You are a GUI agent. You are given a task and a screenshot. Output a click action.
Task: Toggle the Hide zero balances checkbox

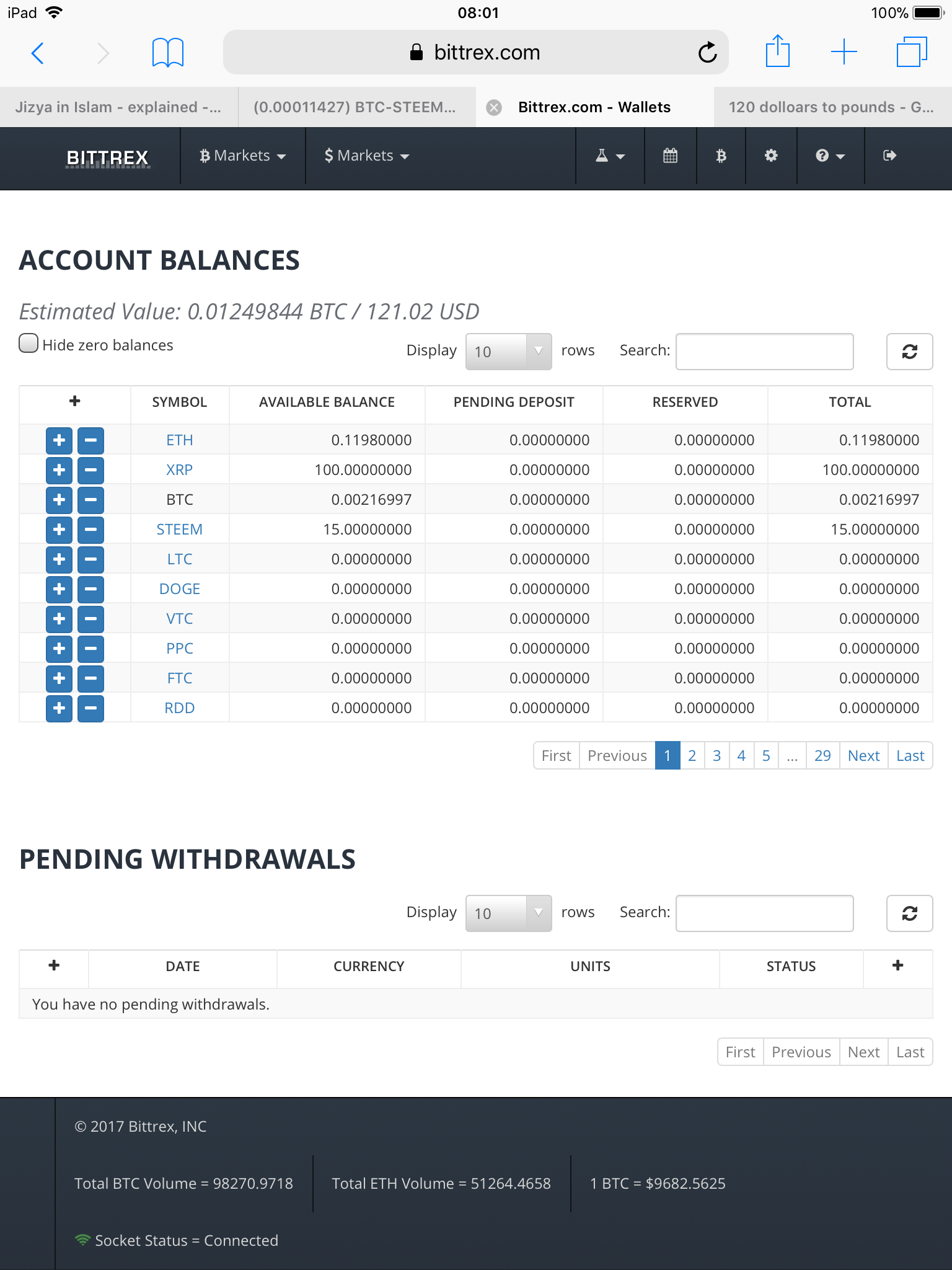point(29,344)
